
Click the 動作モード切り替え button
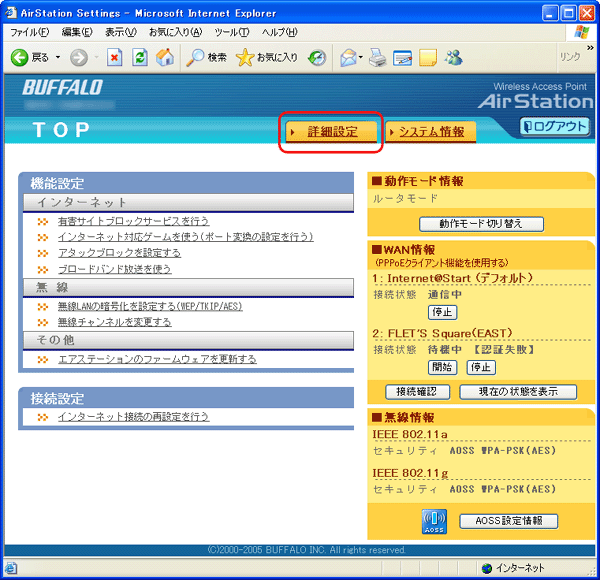pyautogui.click(x=481, y=224)
